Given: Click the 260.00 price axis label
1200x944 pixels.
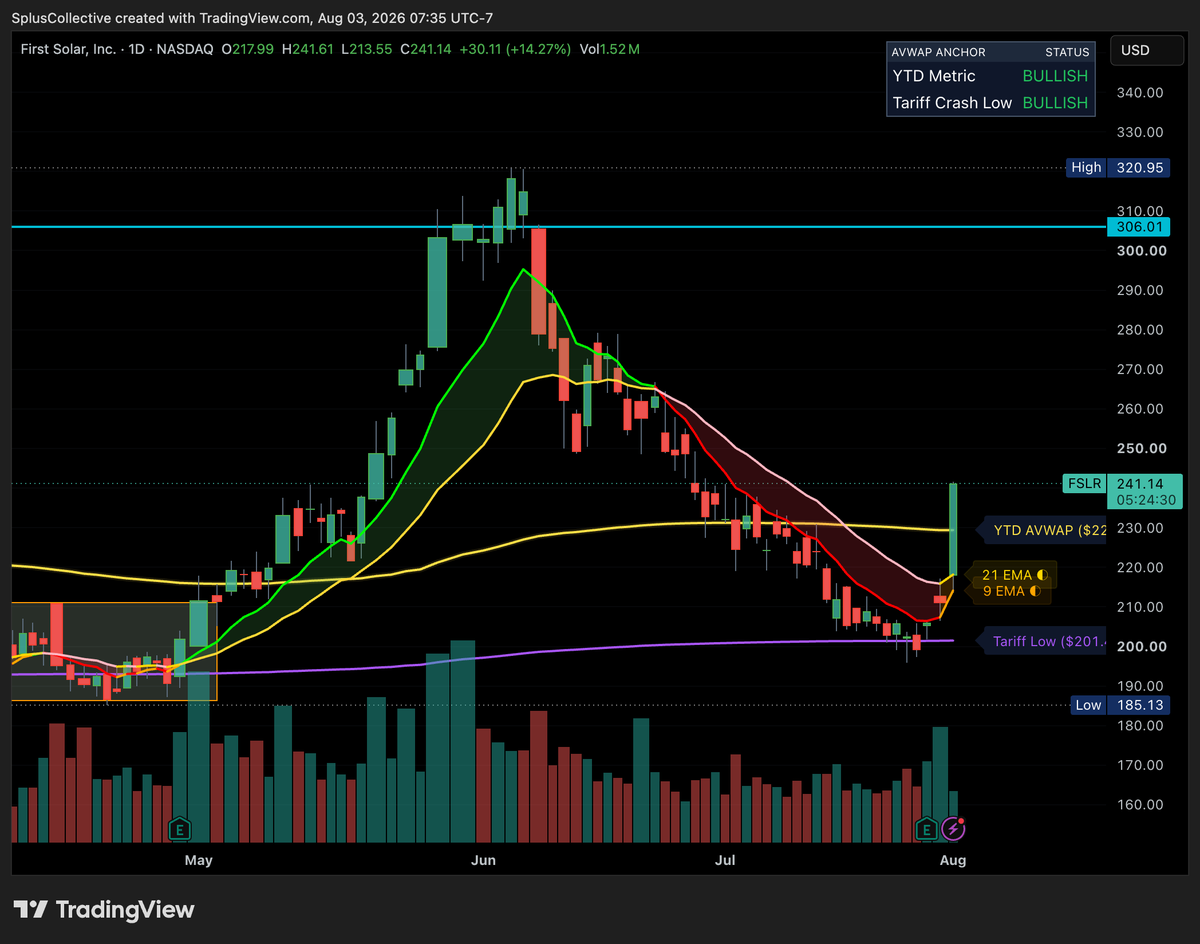Looking at the screenshot, I should tap(1141, 409).
